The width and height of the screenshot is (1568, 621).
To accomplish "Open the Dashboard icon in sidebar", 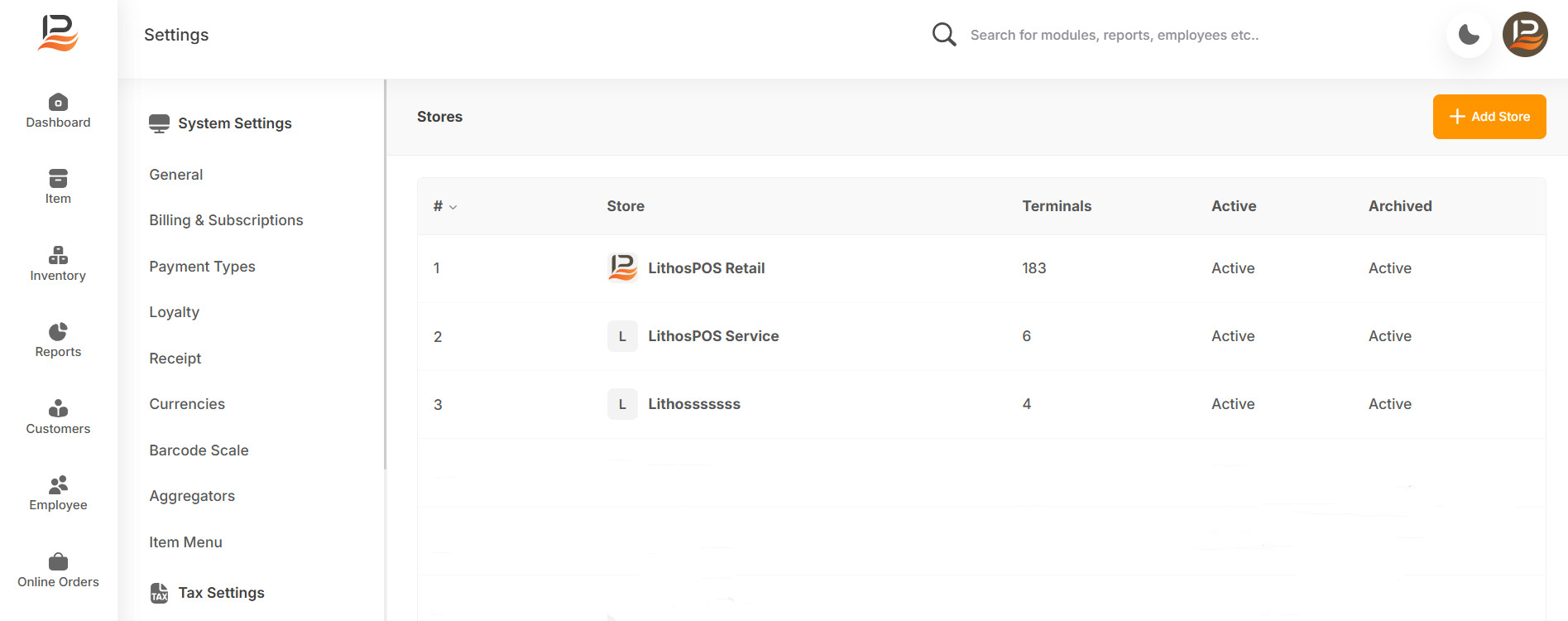I will click(58, 103).
